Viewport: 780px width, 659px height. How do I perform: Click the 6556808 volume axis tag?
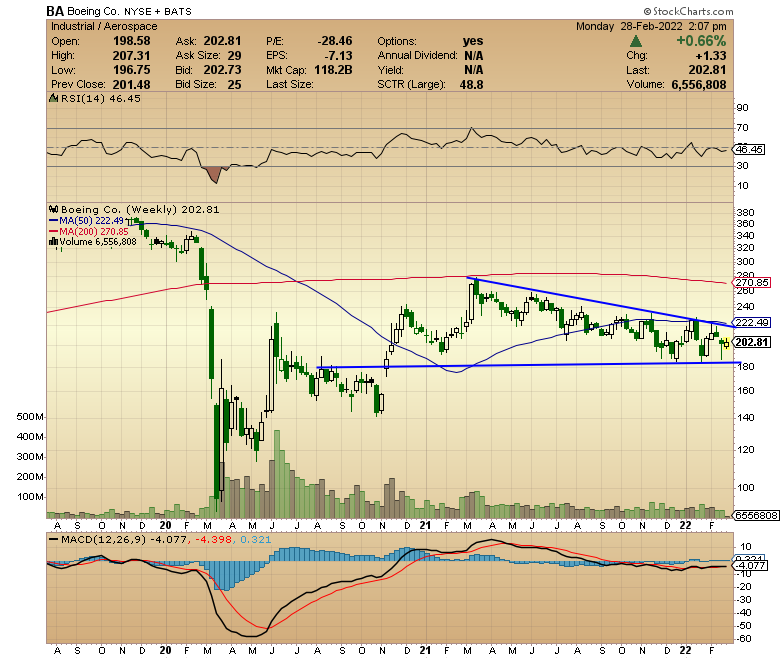tap(755, 515)
